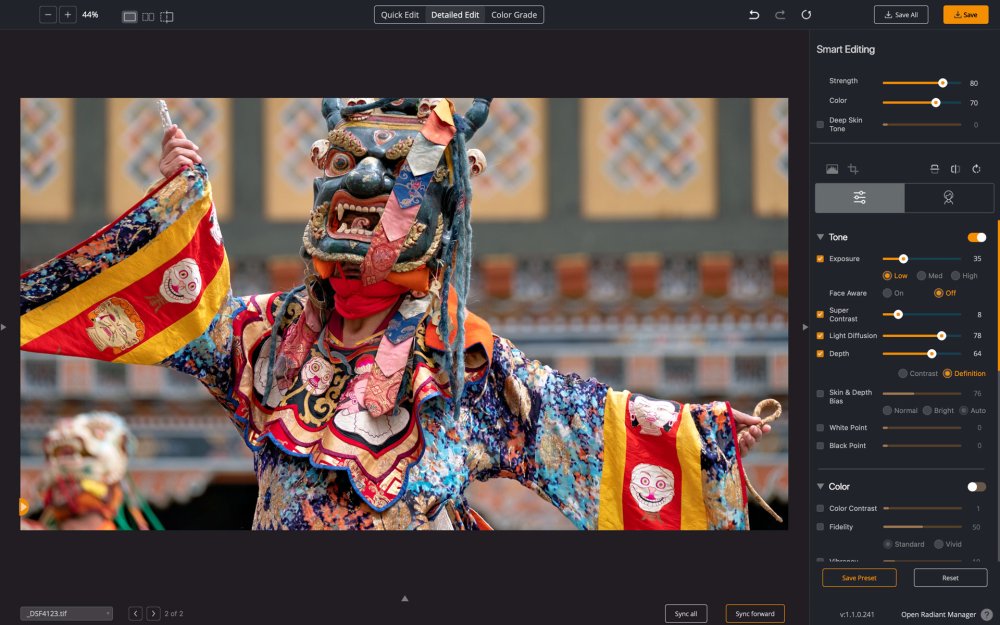Select Depth Definition radio option
The image size is (1000, 625).
pyautogui.click(x=947, y=373)
